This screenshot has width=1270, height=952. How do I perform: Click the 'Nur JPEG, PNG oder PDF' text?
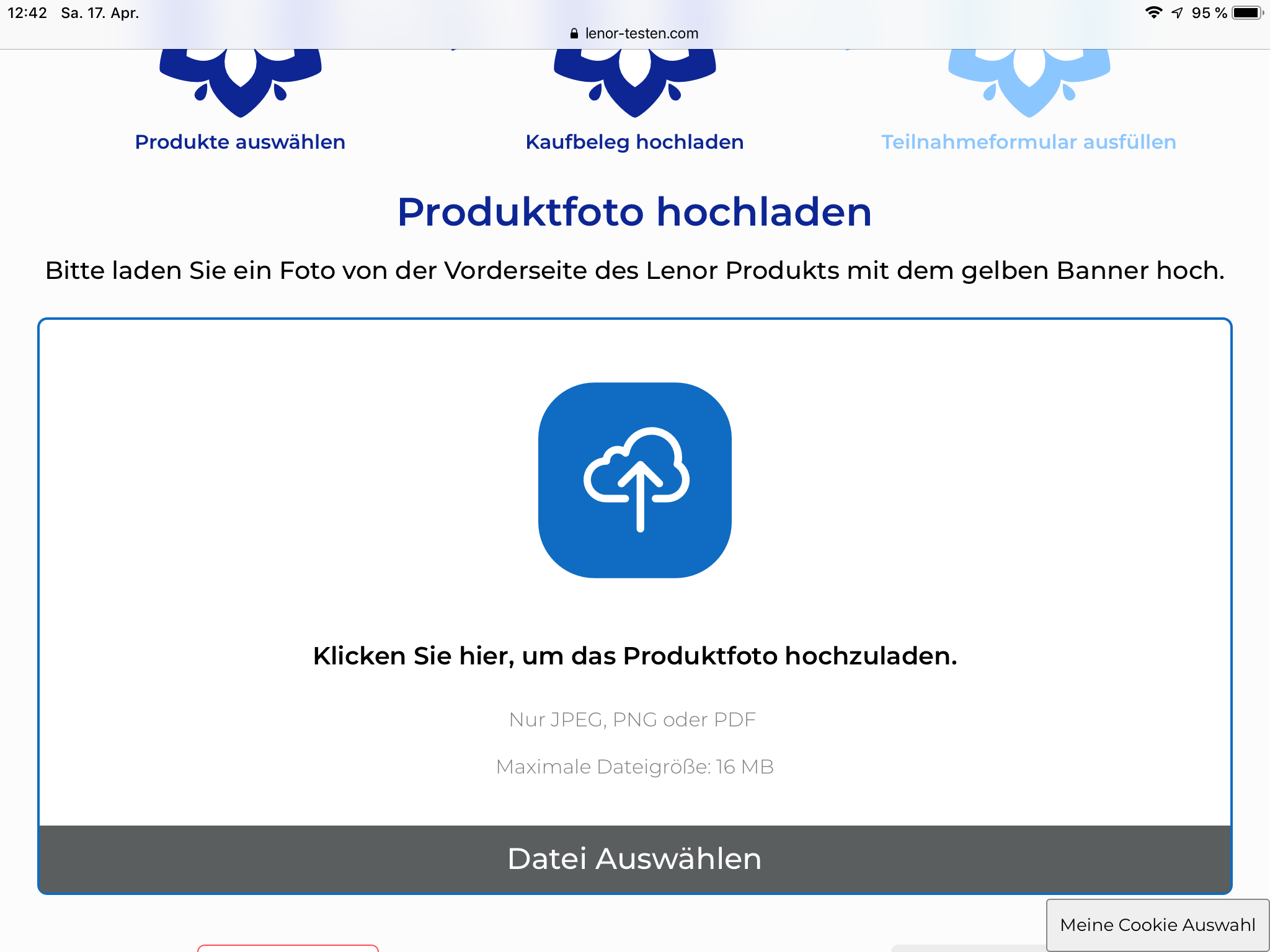click(633, 720)
